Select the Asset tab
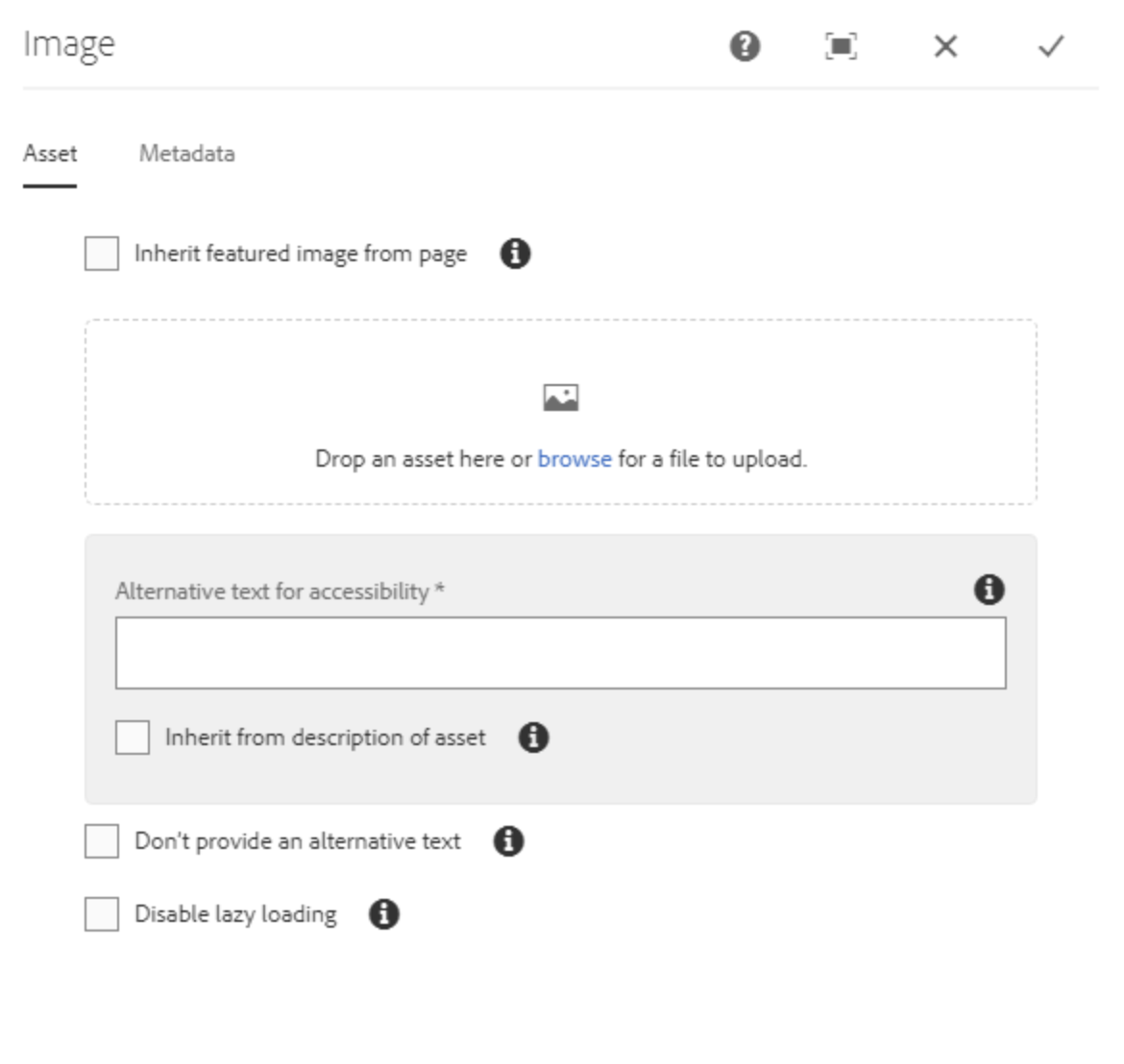Image resolution: width=1124 pixels, height=1064 pixels. point(50,154)
